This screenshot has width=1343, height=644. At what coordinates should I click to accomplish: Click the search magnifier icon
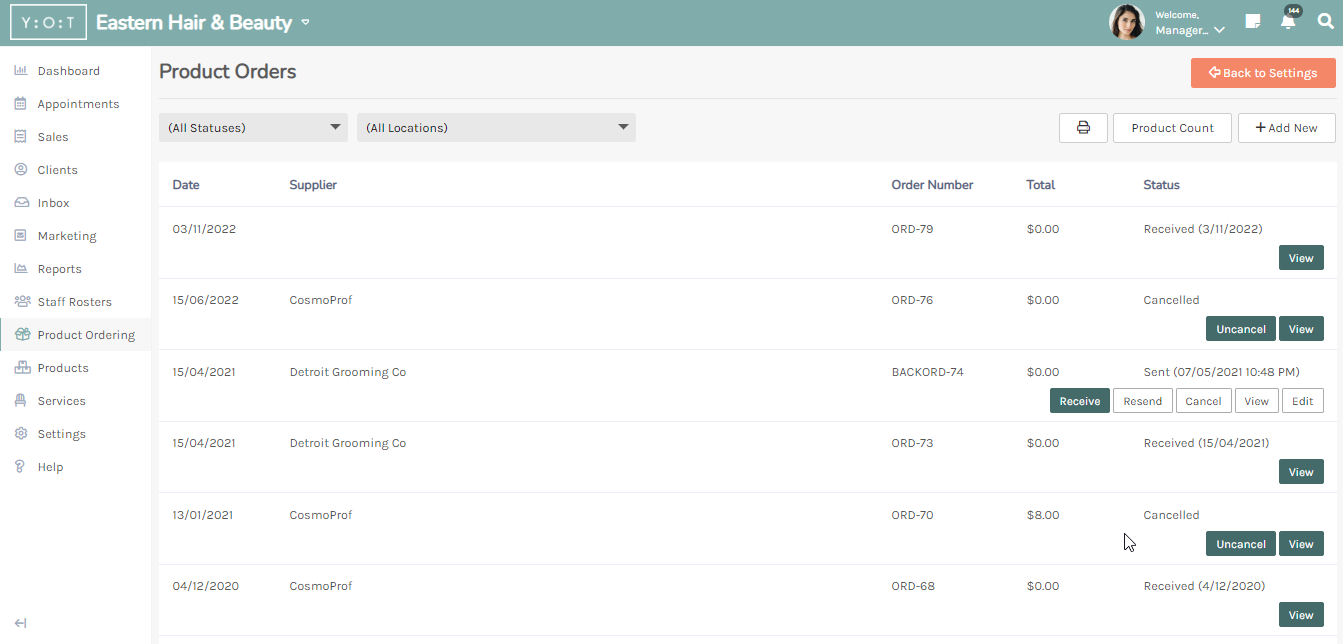click(1325, 22)
